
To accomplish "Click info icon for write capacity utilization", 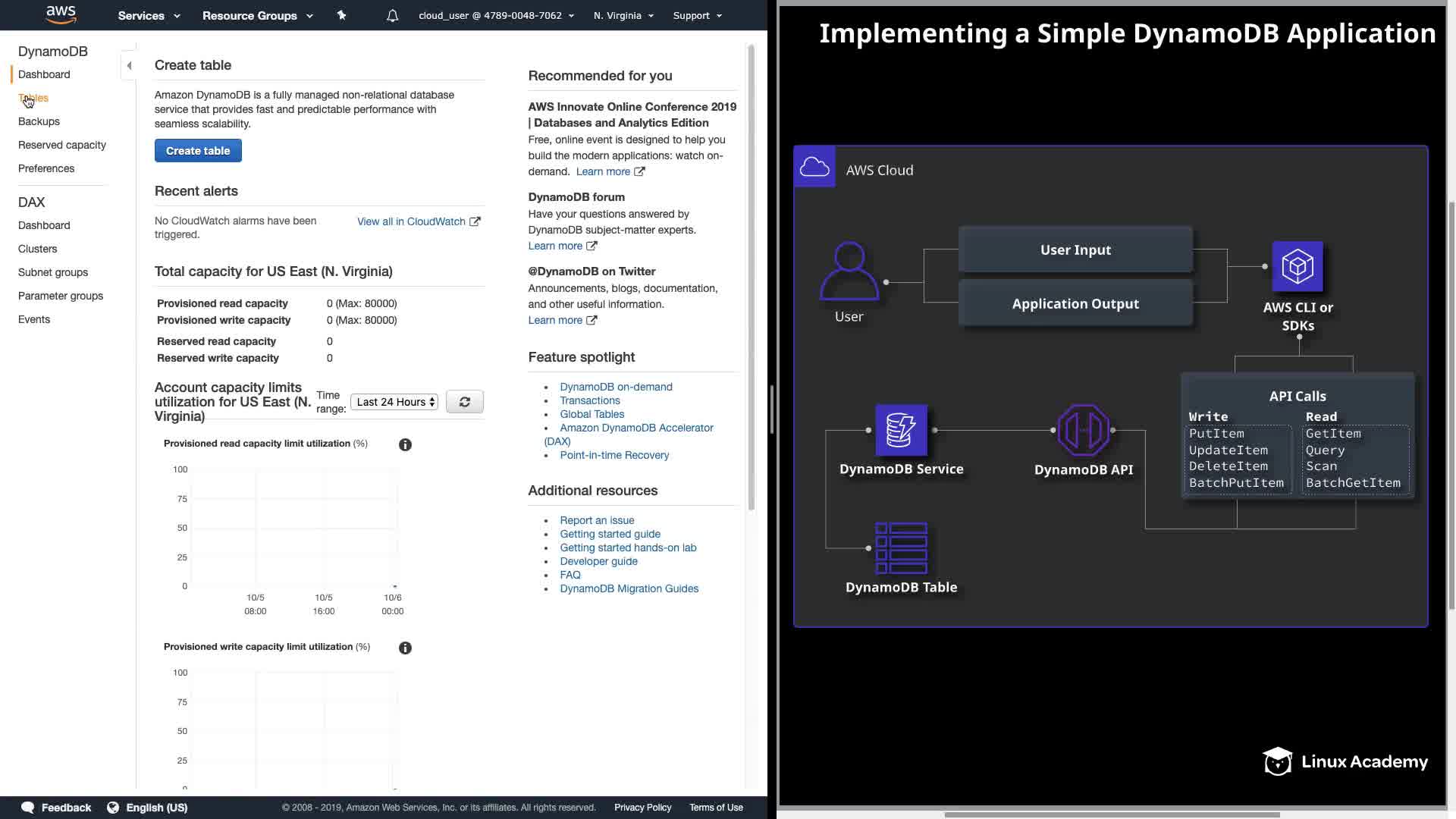I will click(x=405, y=648).
